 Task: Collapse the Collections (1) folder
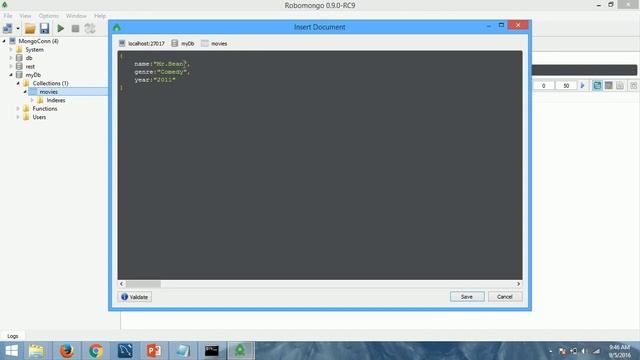[x=18, y=83]
